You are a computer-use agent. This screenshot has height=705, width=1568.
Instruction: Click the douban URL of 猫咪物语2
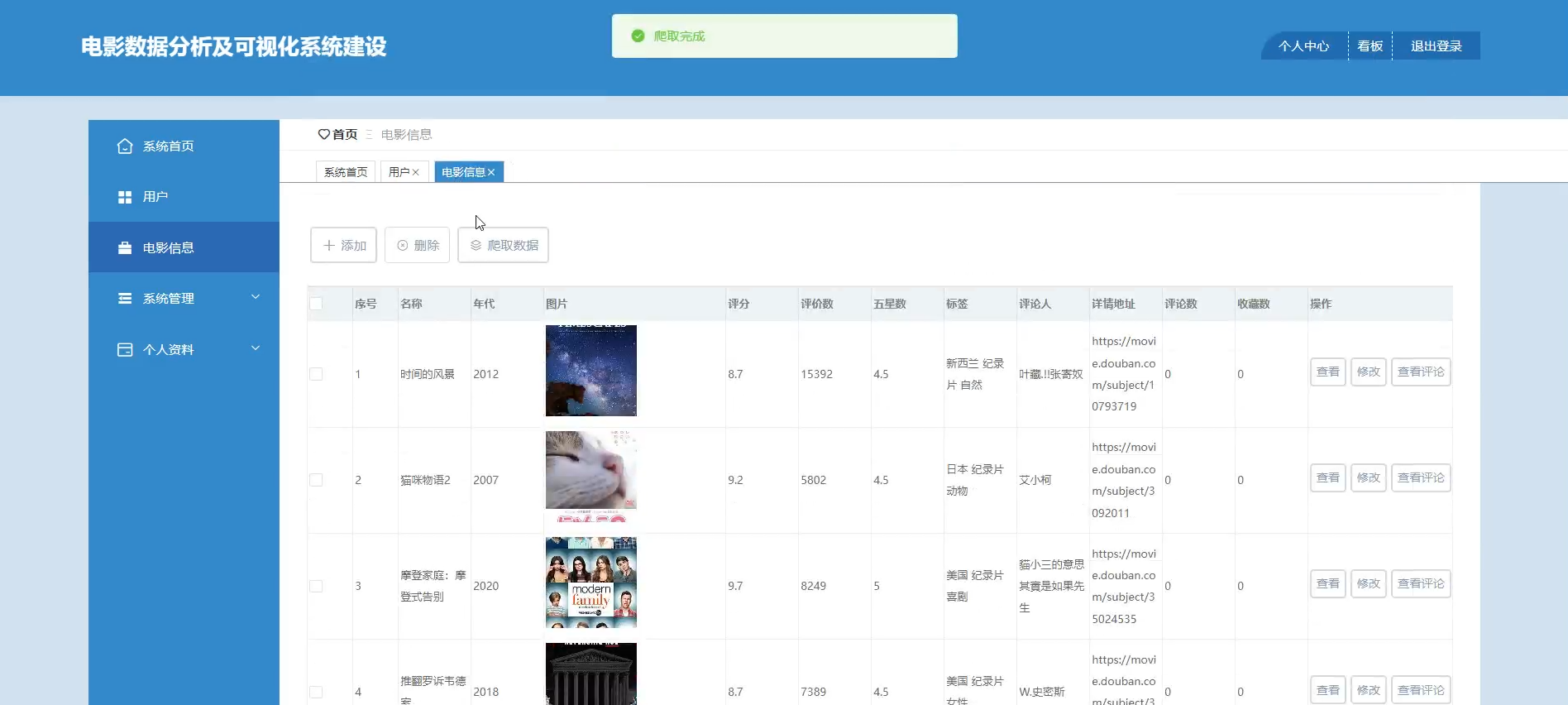tap(1124, 480)
